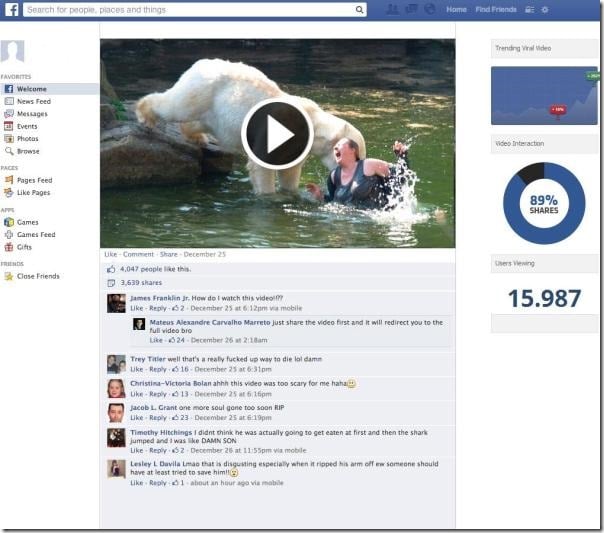Reply to Lesley L Davila's comment

(158, 483)
